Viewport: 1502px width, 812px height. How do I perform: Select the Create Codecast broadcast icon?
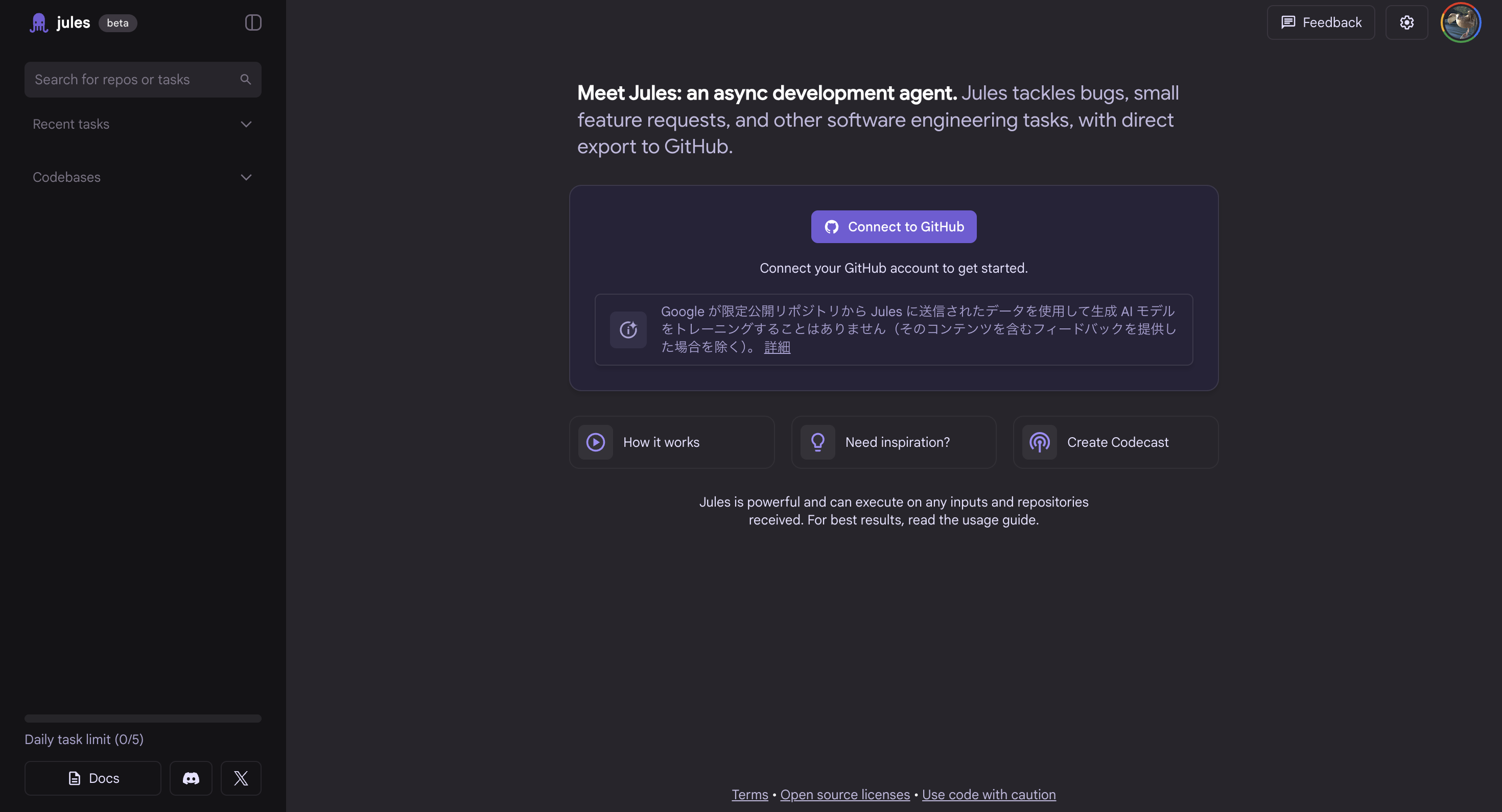[1040, 442]
